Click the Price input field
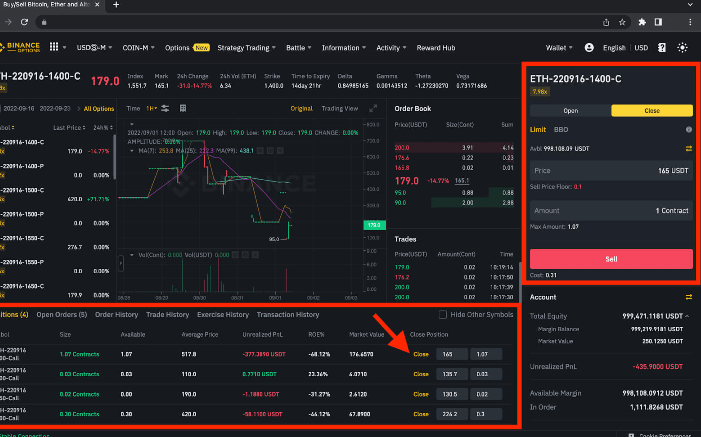The height and width of the screenshot is (437, 701). 611,170
